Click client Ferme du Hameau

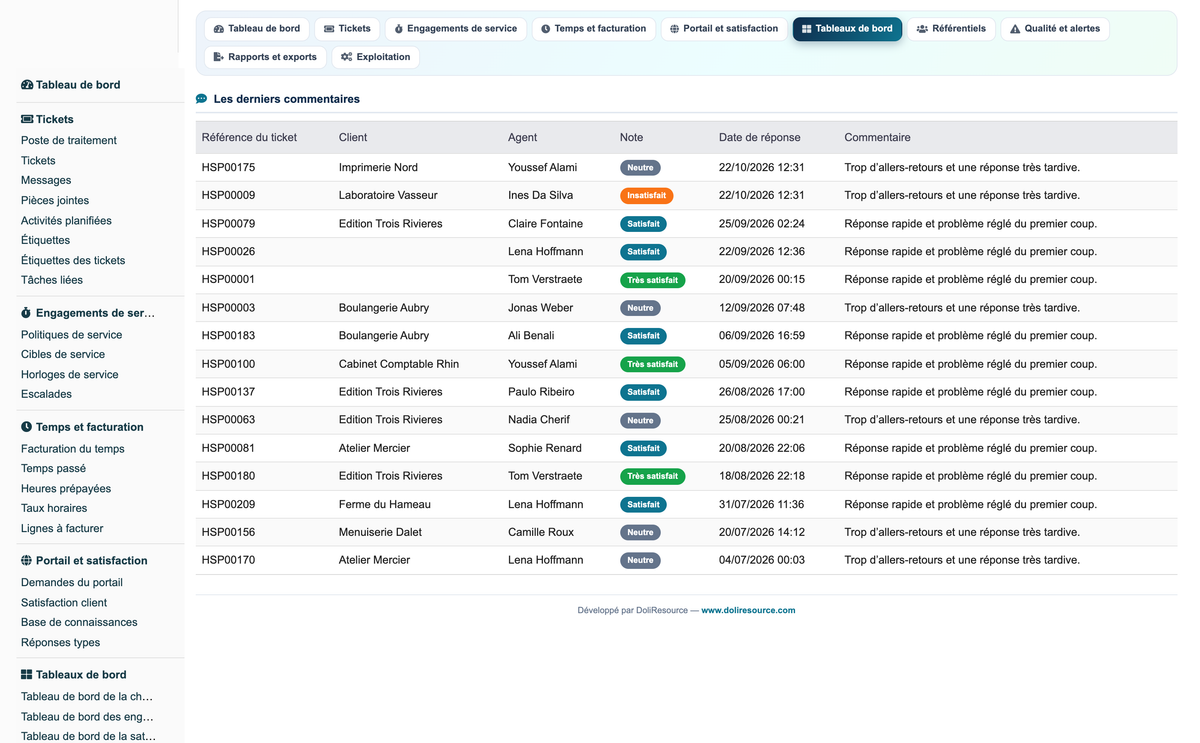(385, 504)
